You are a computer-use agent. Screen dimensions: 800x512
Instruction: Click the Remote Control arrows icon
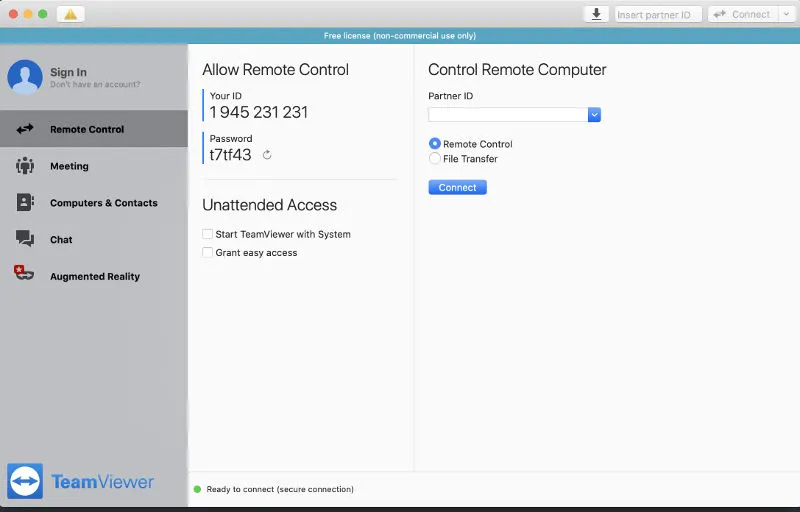tap(24, 129)
